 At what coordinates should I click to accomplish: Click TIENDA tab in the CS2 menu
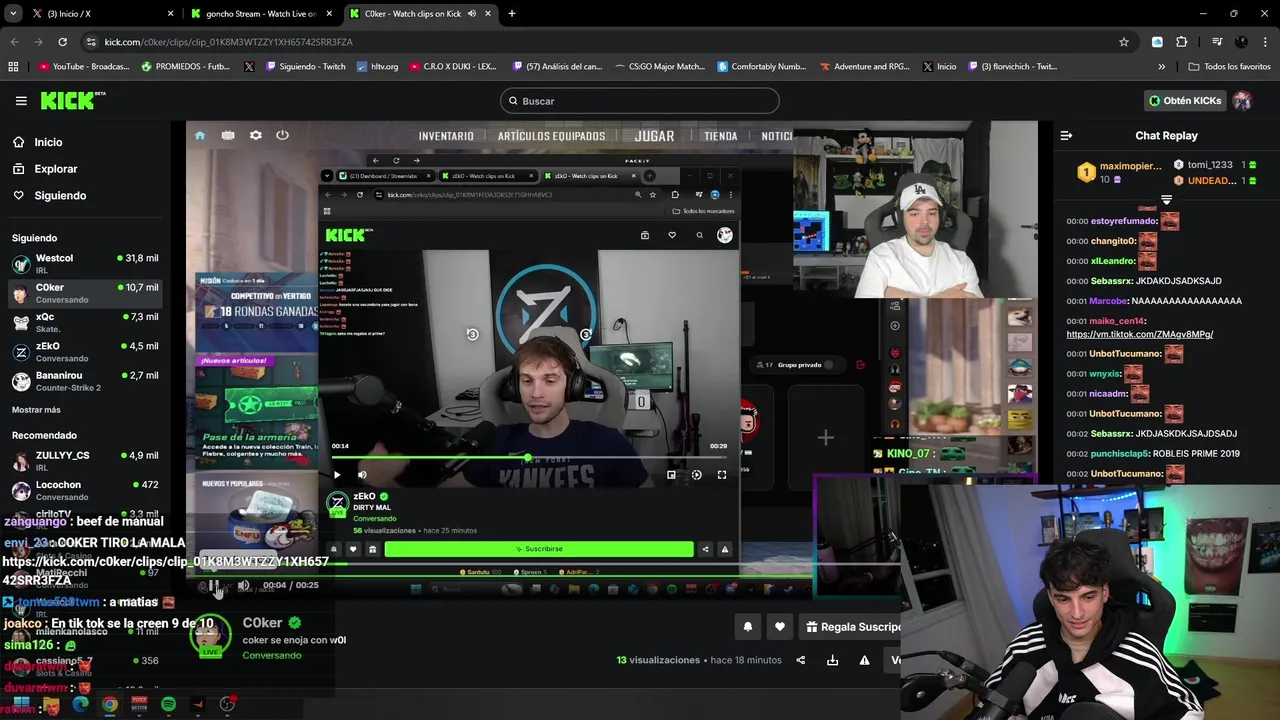720,137
